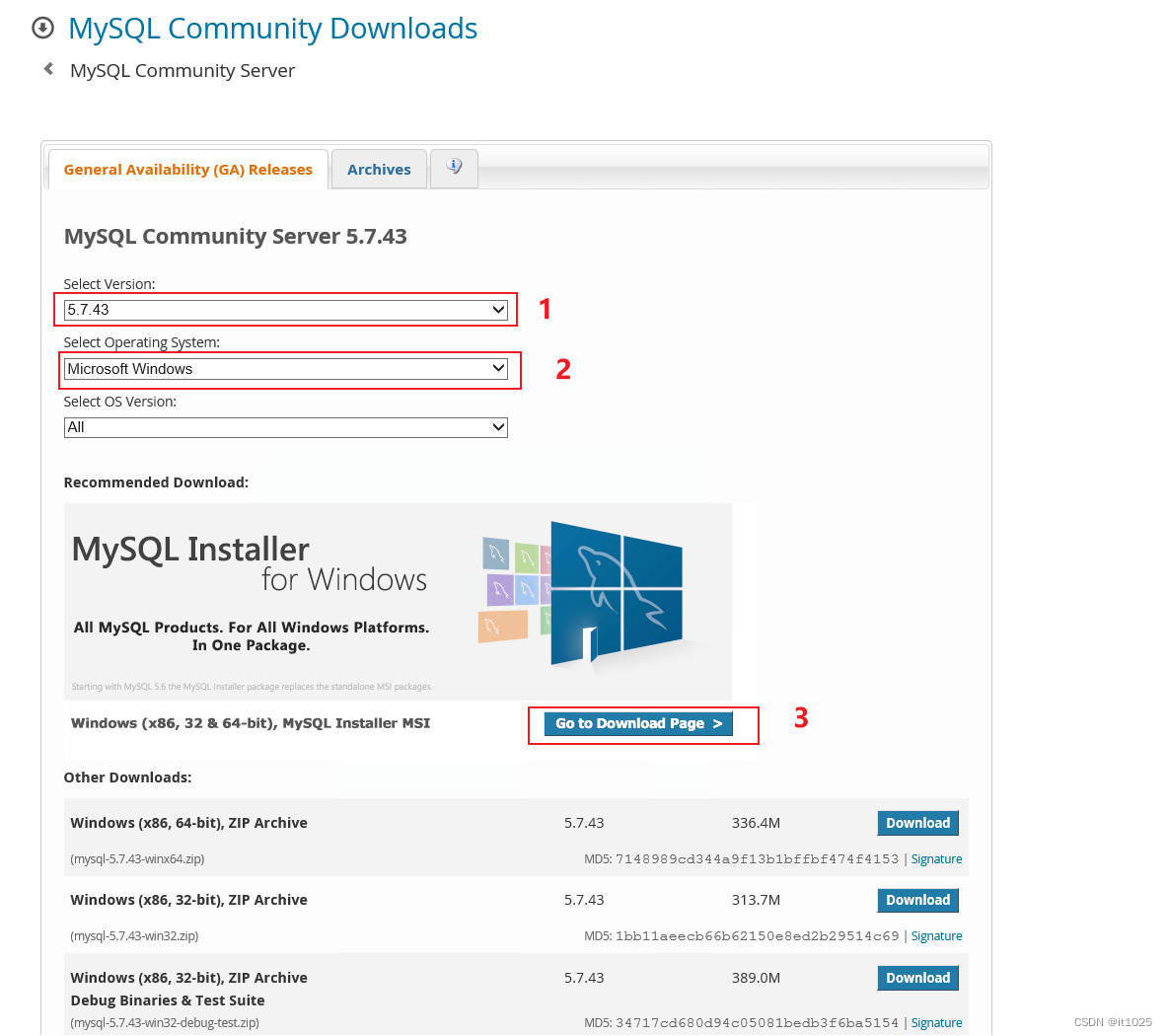
Task: Switch to the Archives tab
Action: pyautogui.click(x=378, y=169)
